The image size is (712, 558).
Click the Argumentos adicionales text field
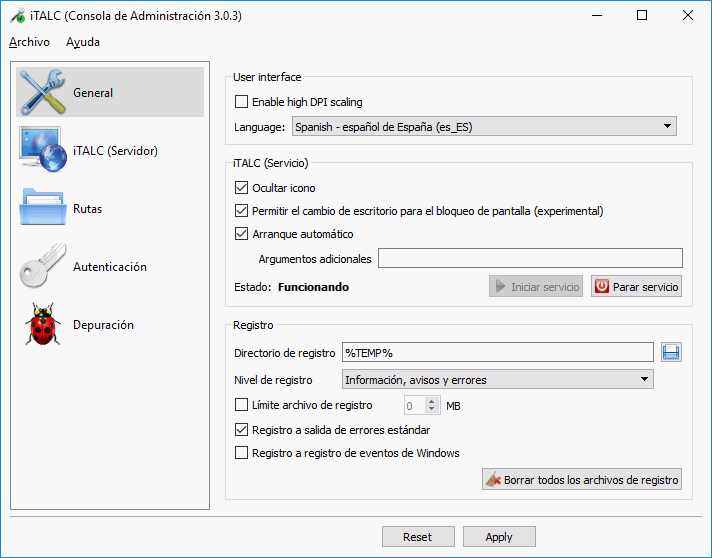pos(529,259)
